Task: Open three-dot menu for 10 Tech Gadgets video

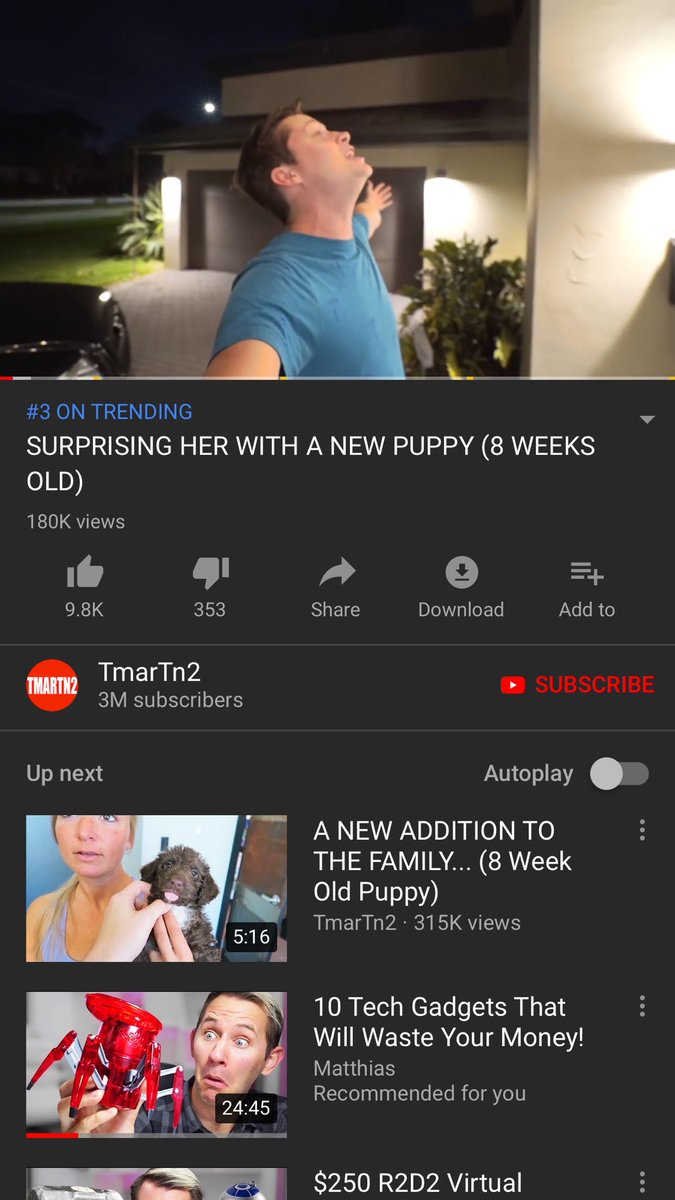Action: pyautogui.click(x=642, y=1006)
